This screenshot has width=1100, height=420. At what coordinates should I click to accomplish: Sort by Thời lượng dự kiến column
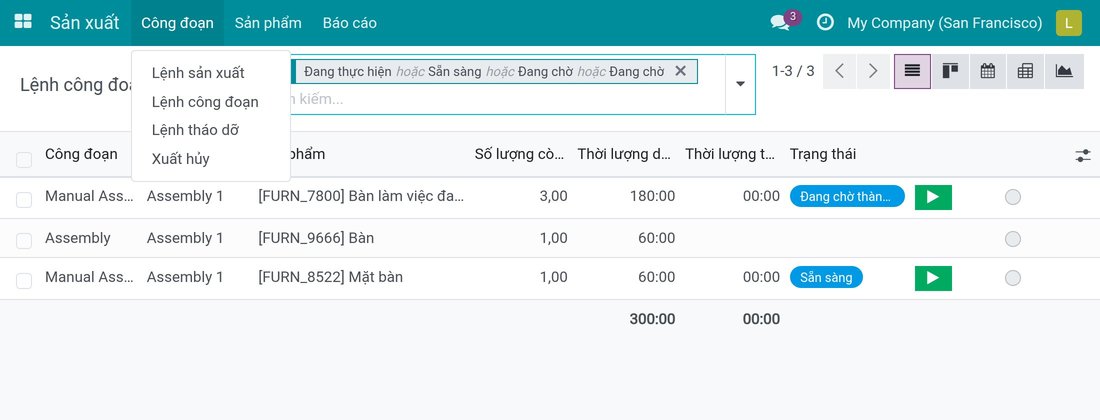624,154
